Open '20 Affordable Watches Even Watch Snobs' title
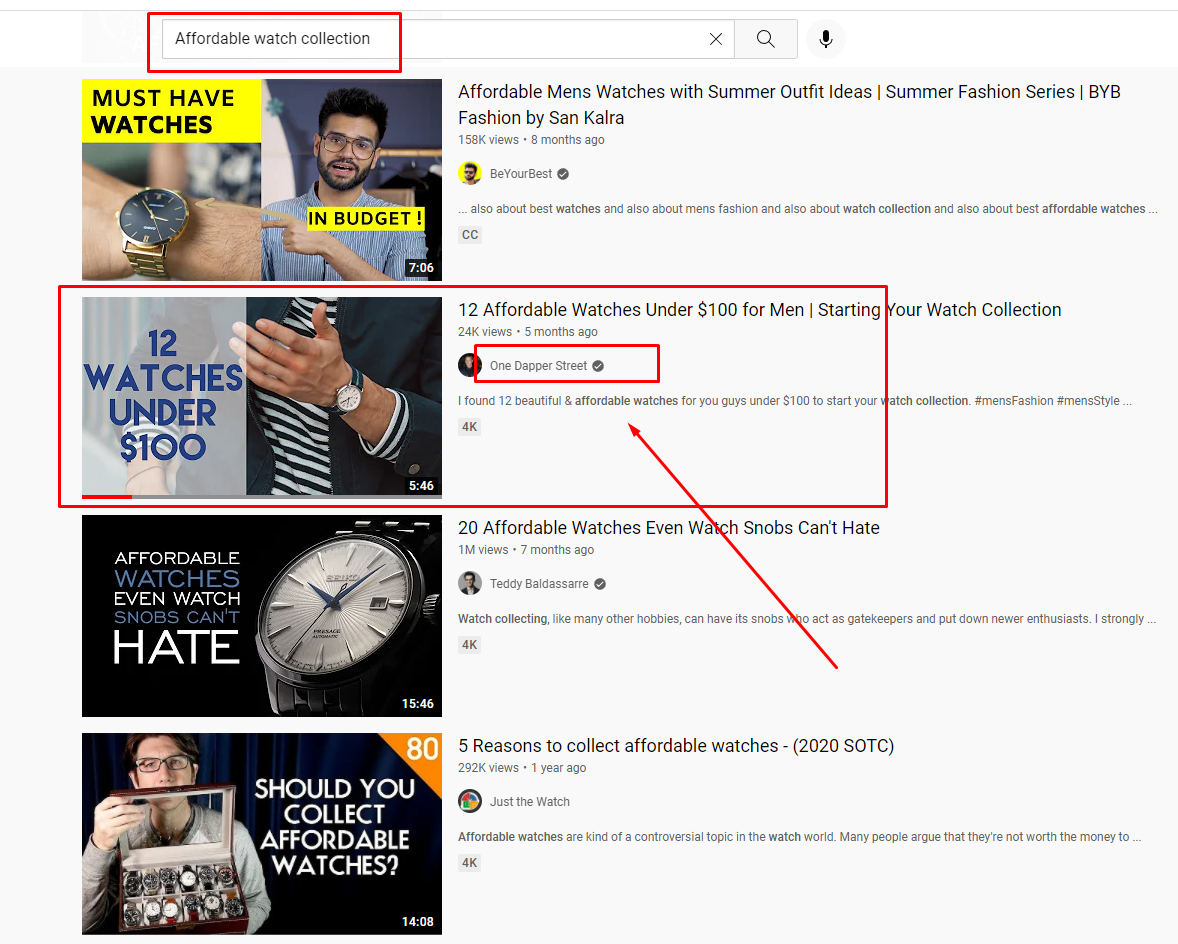The height and width of the screenshot is (944, 1178). (668, 528)
